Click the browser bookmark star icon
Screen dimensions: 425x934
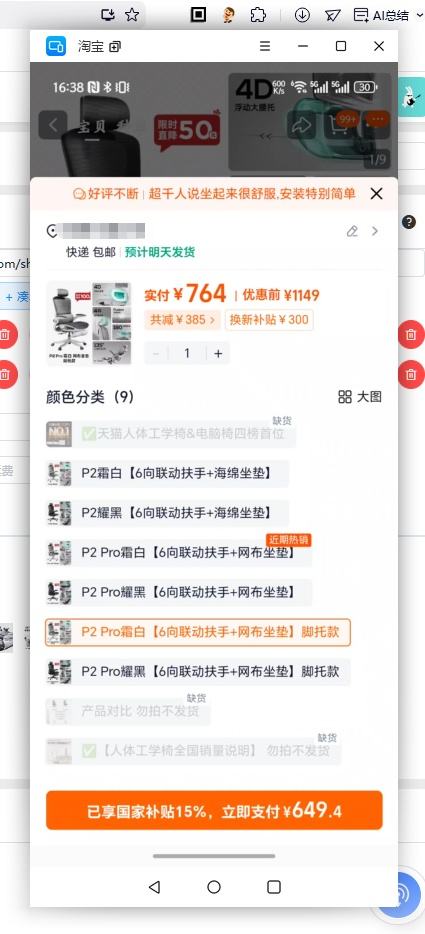[132, 15]
